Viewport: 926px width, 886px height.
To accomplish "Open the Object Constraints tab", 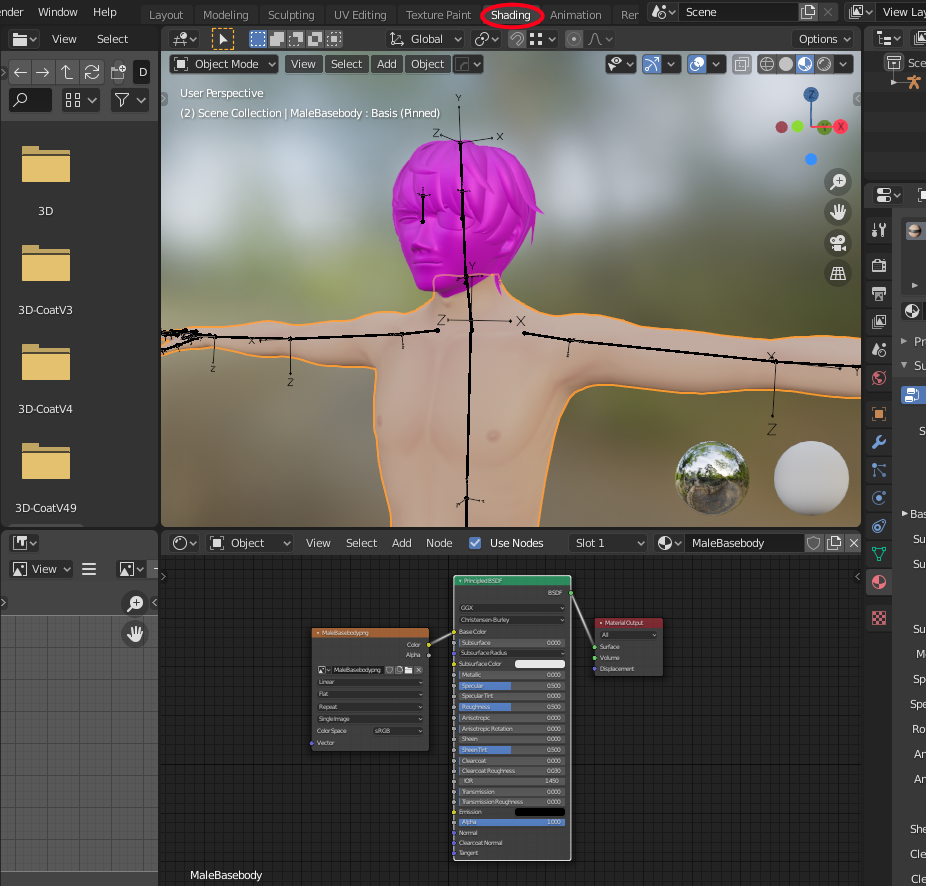I will click(x=879, y=526).
